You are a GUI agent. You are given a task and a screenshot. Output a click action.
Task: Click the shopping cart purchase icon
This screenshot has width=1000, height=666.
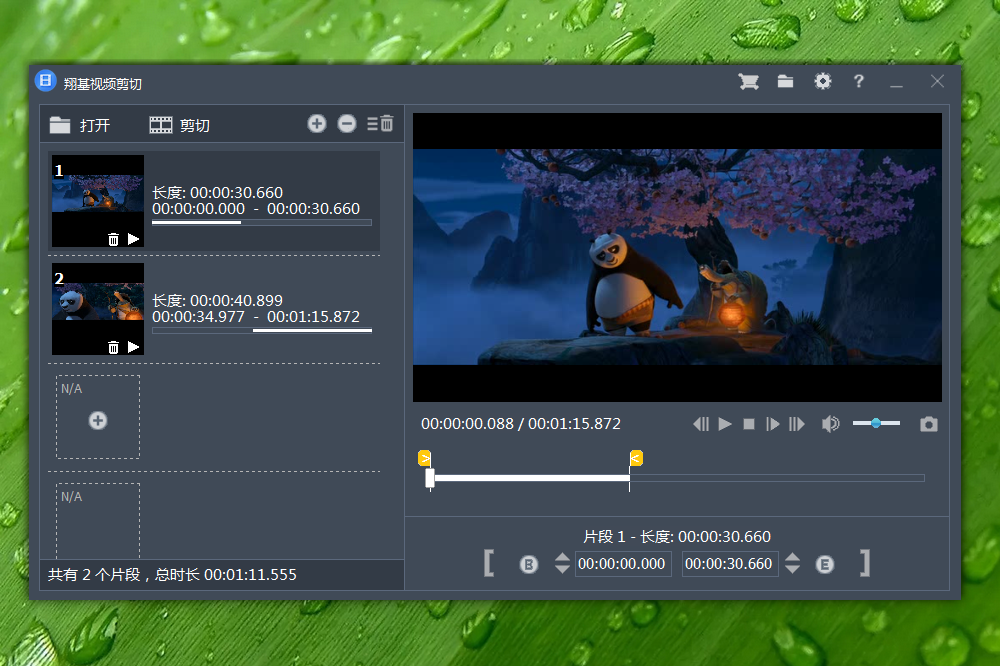click(748, 82)
